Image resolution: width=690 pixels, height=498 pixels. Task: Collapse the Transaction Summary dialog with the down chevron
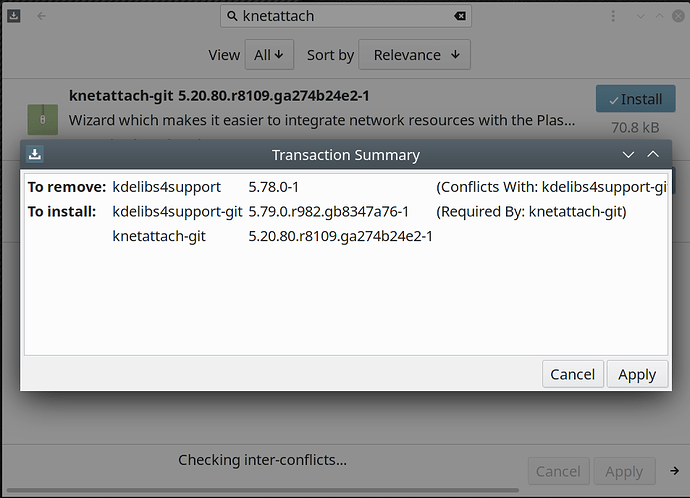628,154
